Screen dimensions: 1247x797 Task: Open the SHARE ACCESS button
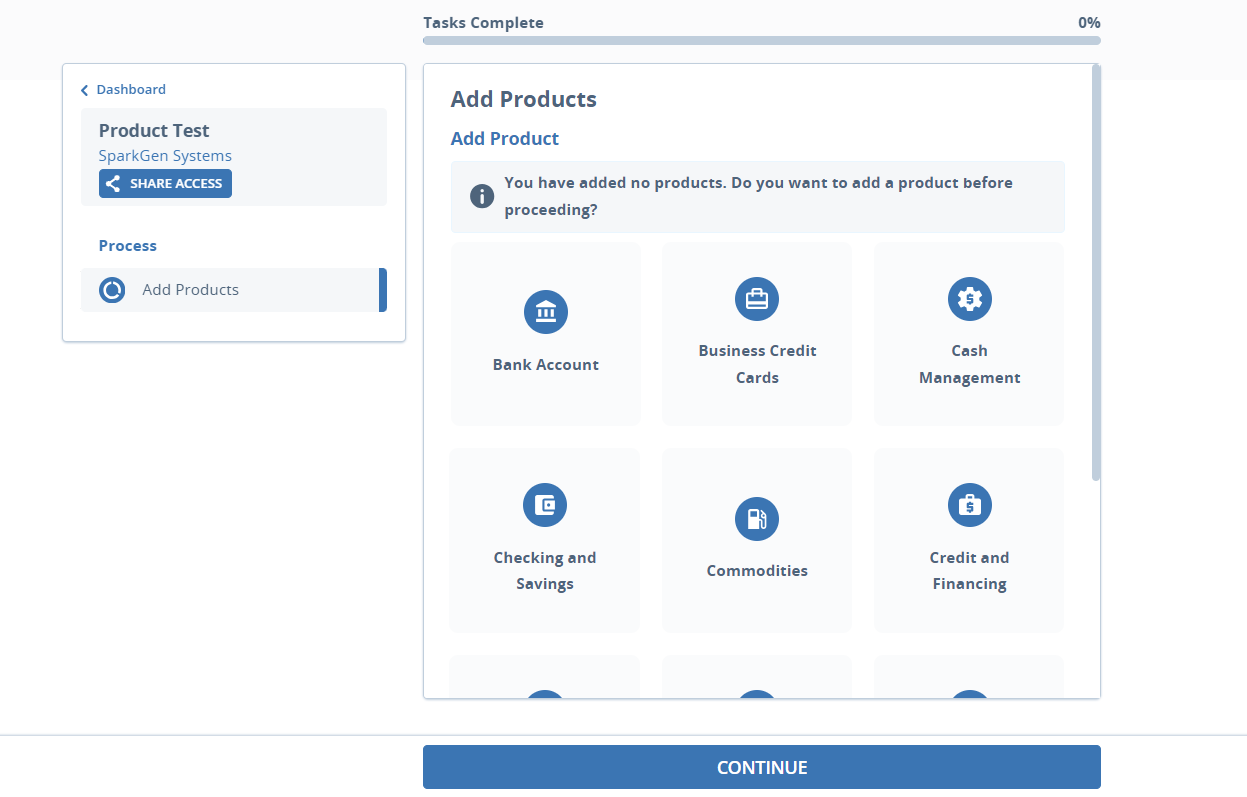coord(165,183)
